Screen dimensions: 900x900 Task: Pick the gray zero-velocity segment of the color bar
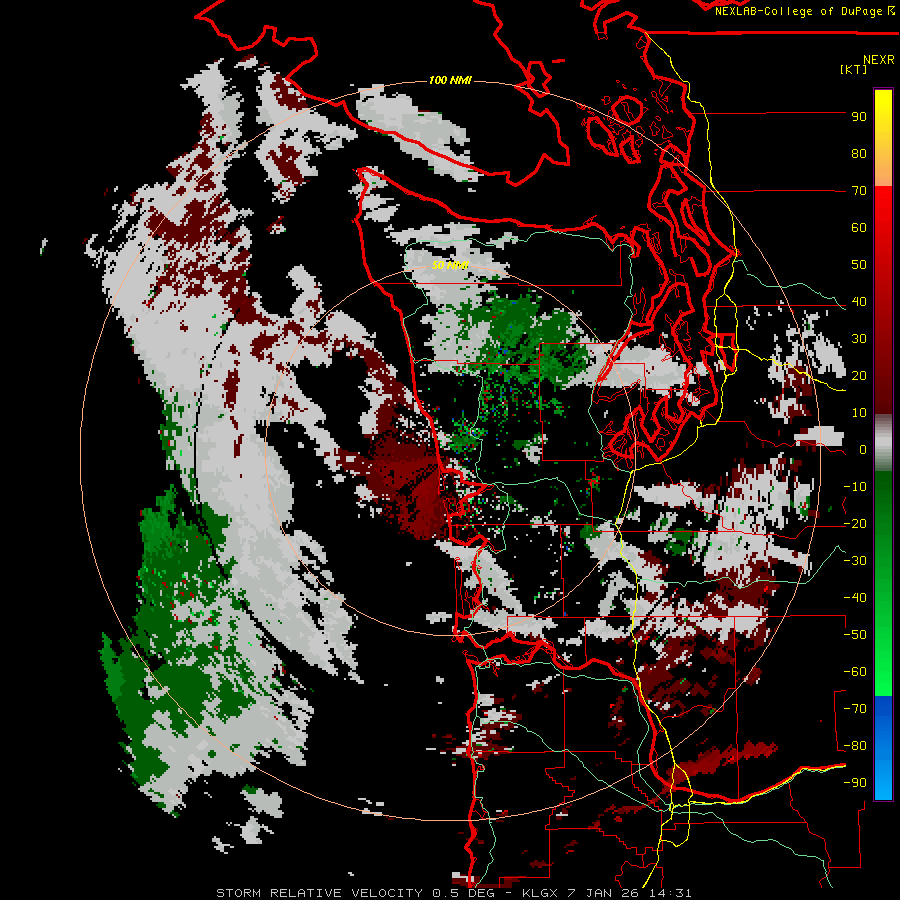coord(883,443)
